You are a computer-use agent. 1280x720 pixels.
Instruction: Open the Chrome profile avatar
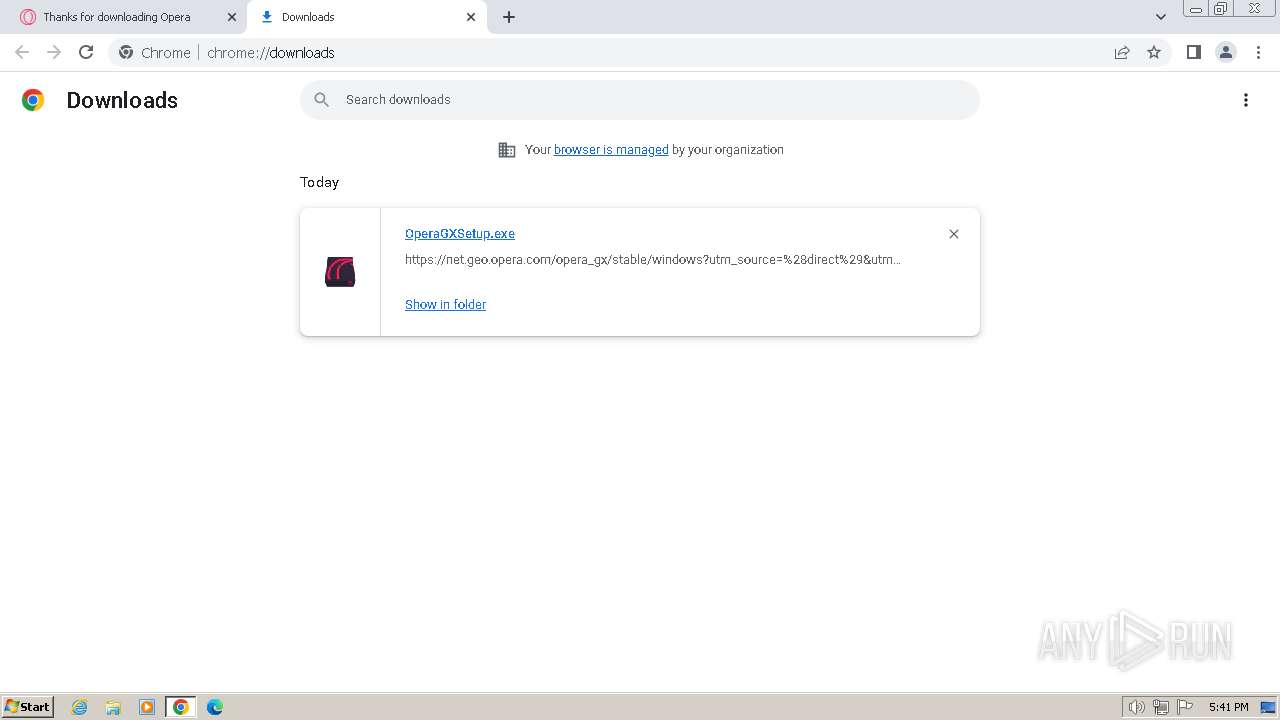click(x=1226, y=52)
